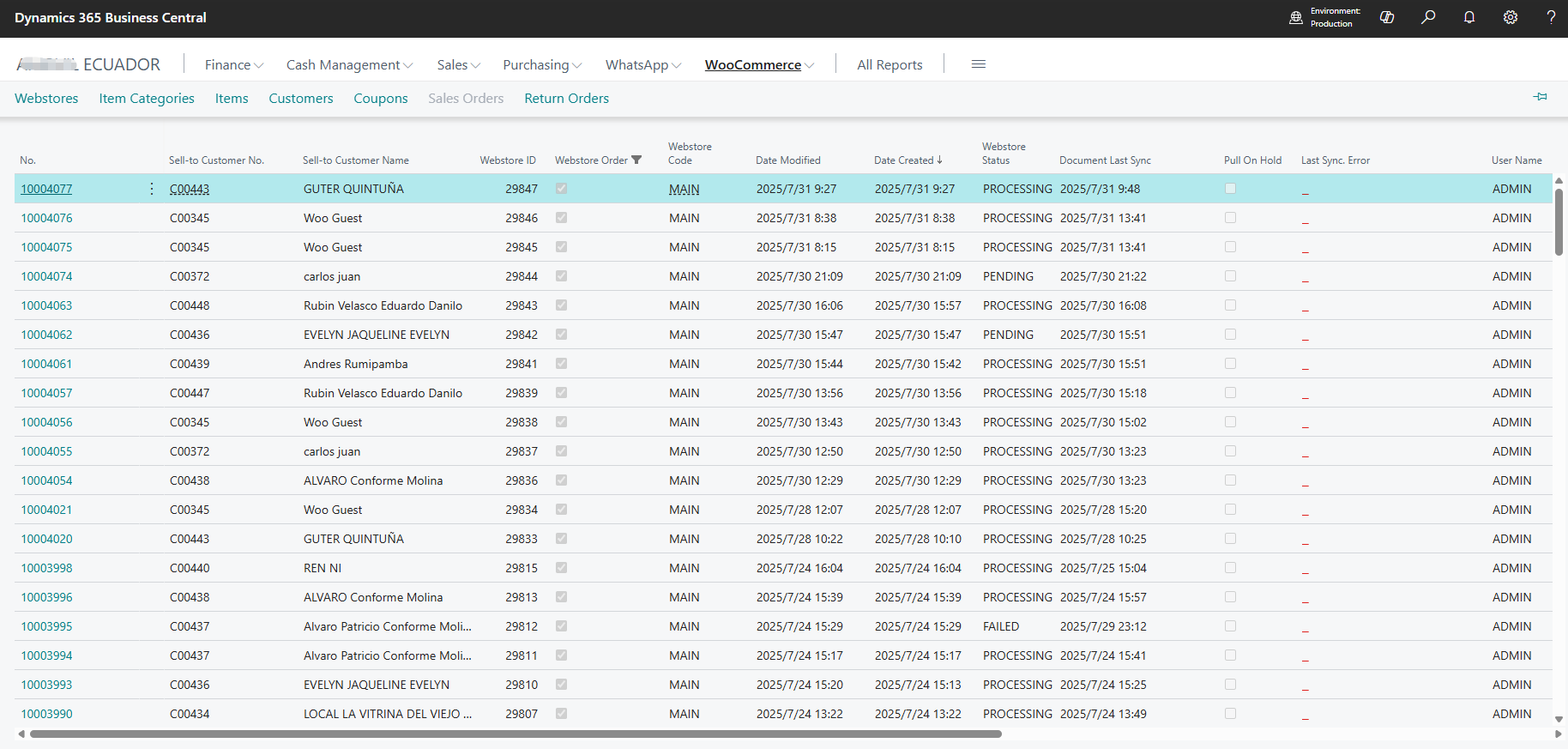
Task: Open the hamburger more-menu icon
Action: point(978,64)
